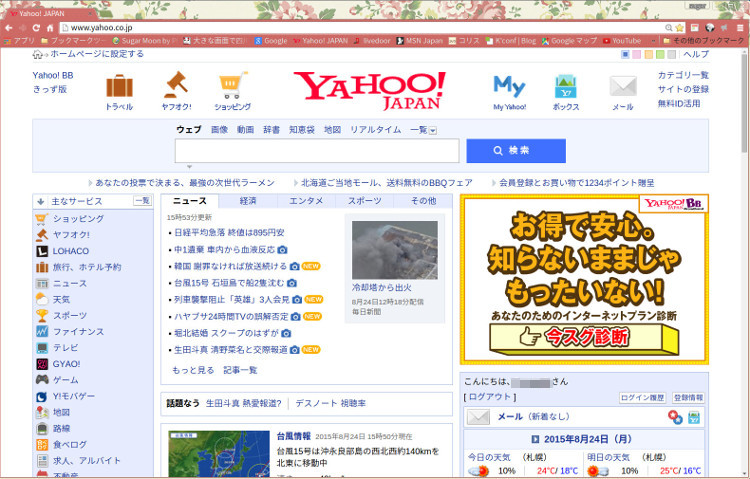Click the sidebar 旅行、ホテル予約 suitcase icon
750x479 pixels.
tap(42, 267)
